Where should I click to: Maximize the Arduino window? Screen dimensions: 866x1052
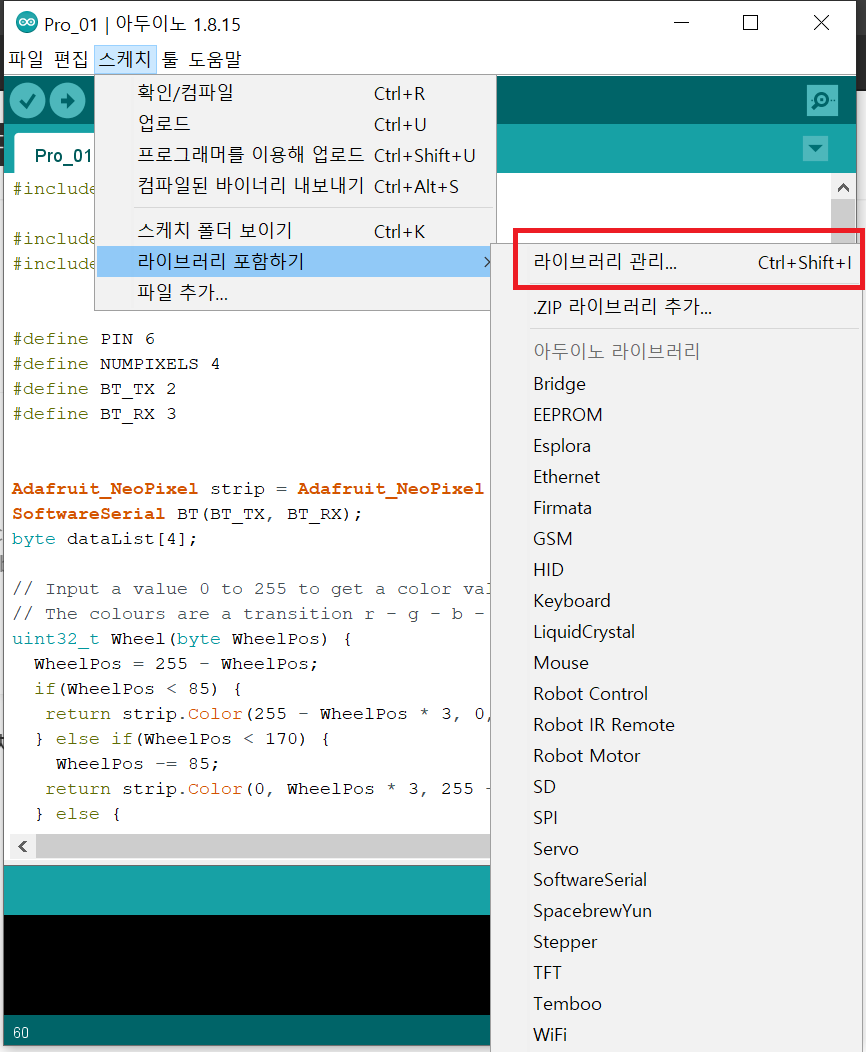coord(751,23)
